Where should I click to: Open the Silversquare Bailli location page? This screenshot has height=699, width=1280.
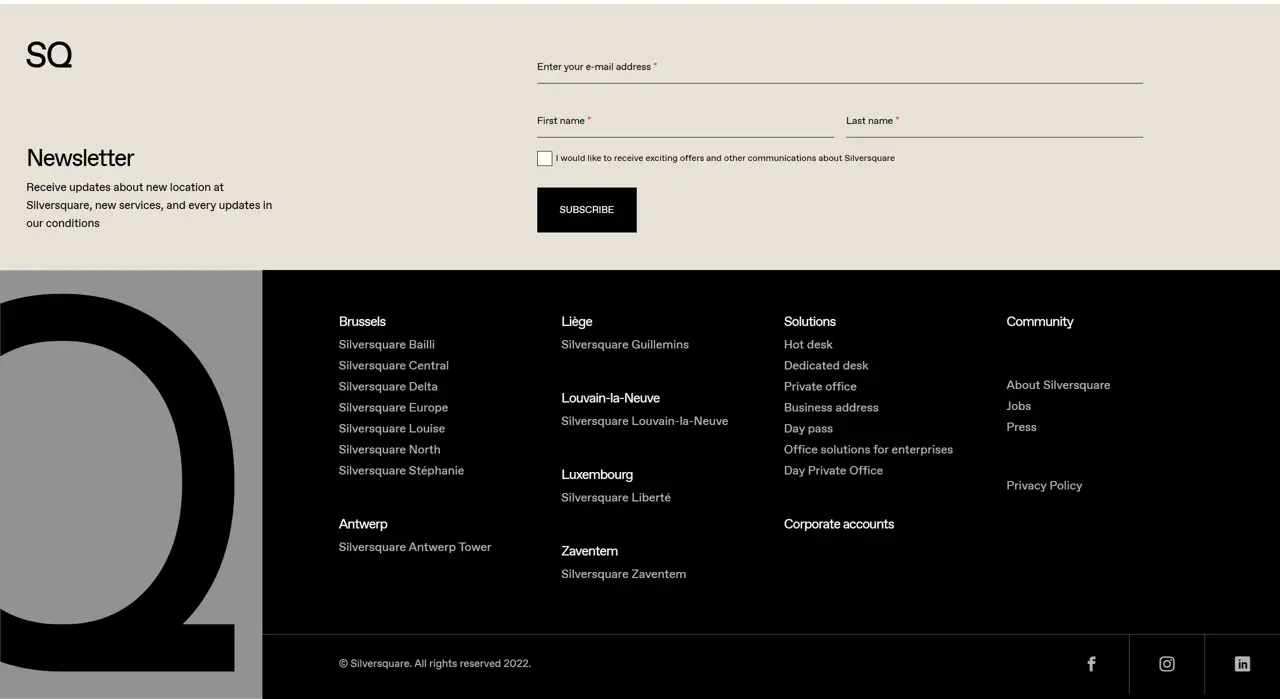[x=386, y=344]
